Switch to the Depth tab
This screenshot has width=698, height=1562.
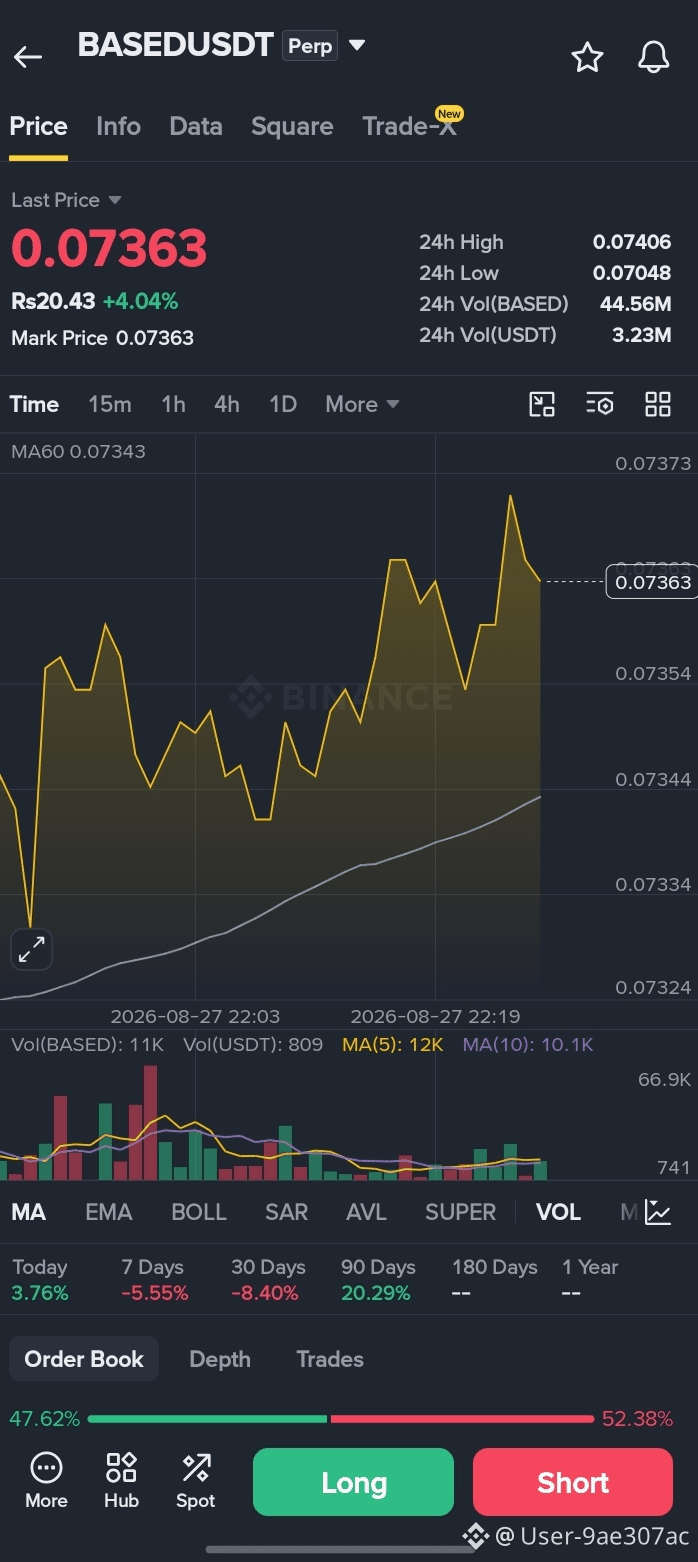pos(220,1359)
